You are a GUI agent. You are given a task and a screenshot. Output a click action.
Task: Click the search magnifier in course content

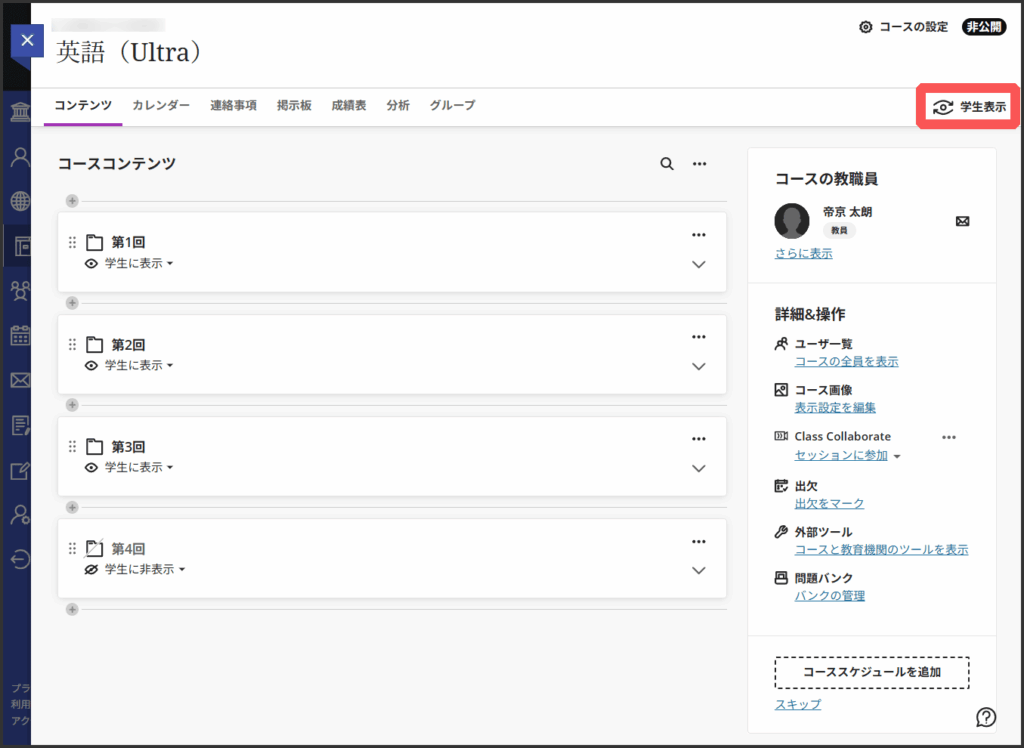click(667, 164)
